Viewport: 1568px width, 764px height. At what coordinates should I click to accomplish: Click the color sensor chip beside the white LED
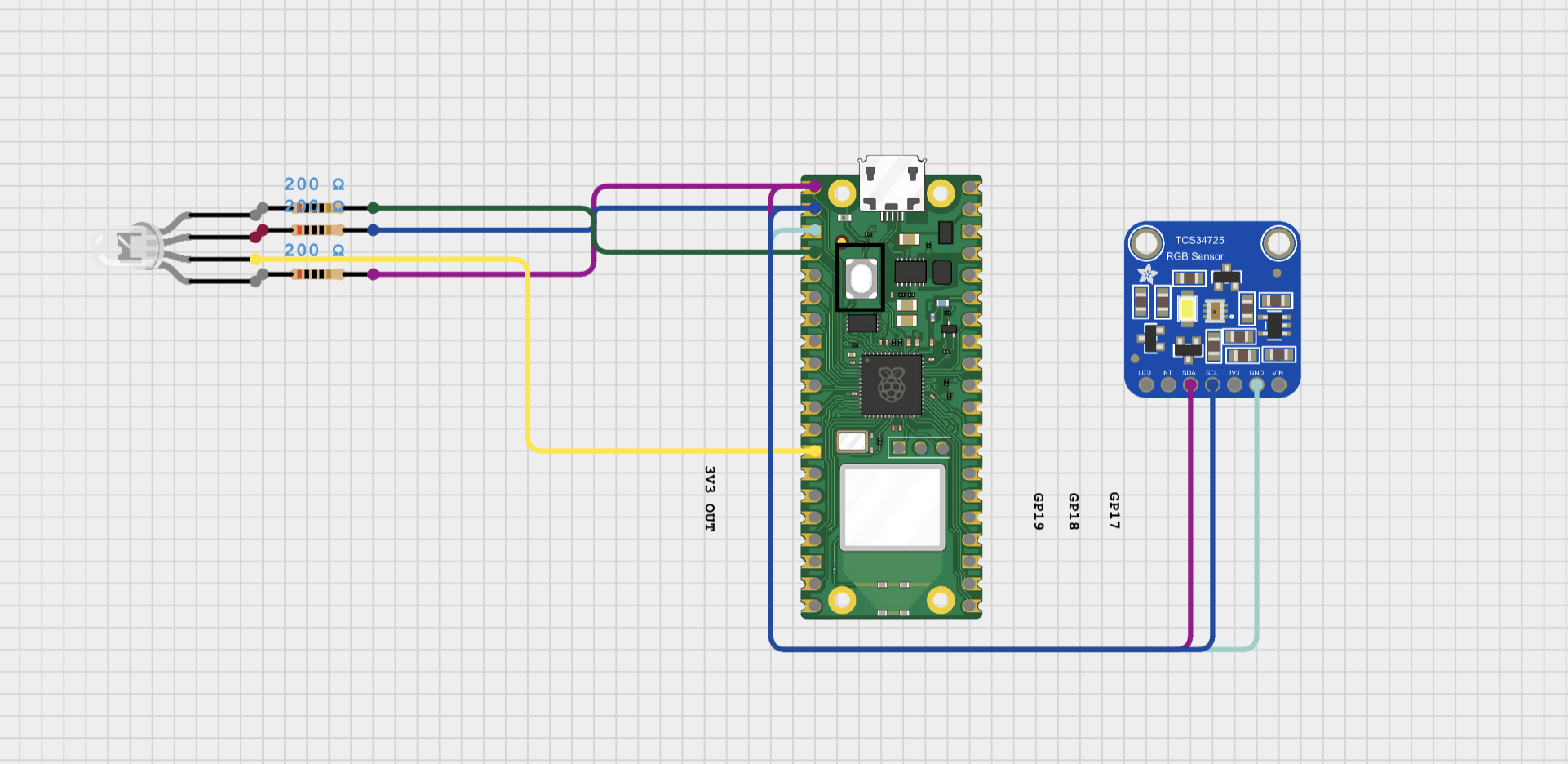(1215, 310)
